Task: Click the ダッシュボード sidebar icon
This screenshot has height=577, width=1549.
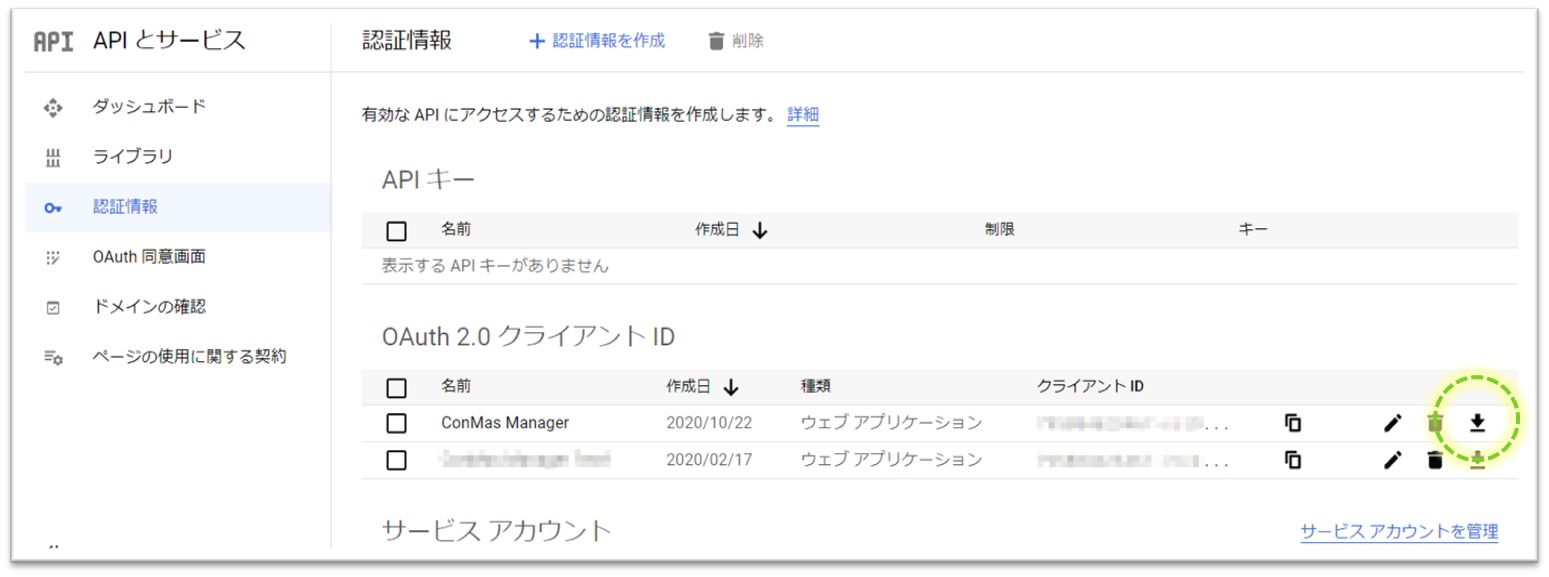Action: [53, 107]
